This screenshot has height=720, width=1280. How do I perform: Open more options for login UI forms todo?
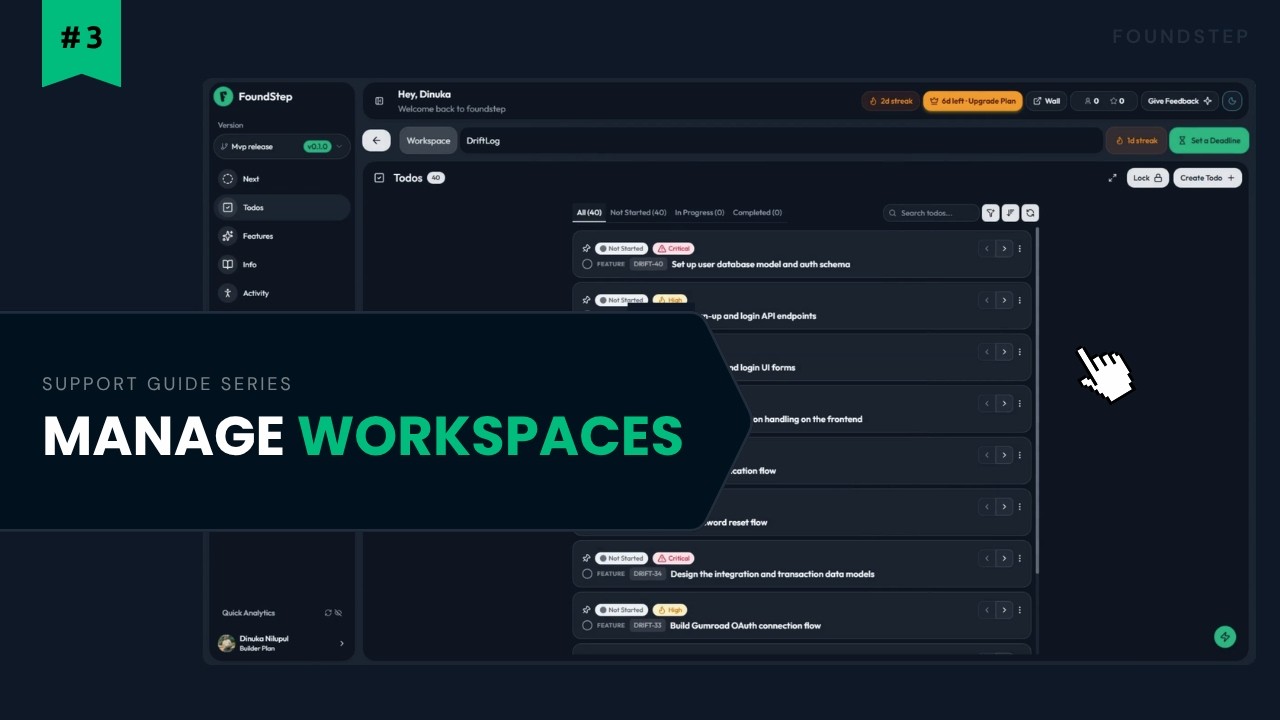click(1020, 352)
